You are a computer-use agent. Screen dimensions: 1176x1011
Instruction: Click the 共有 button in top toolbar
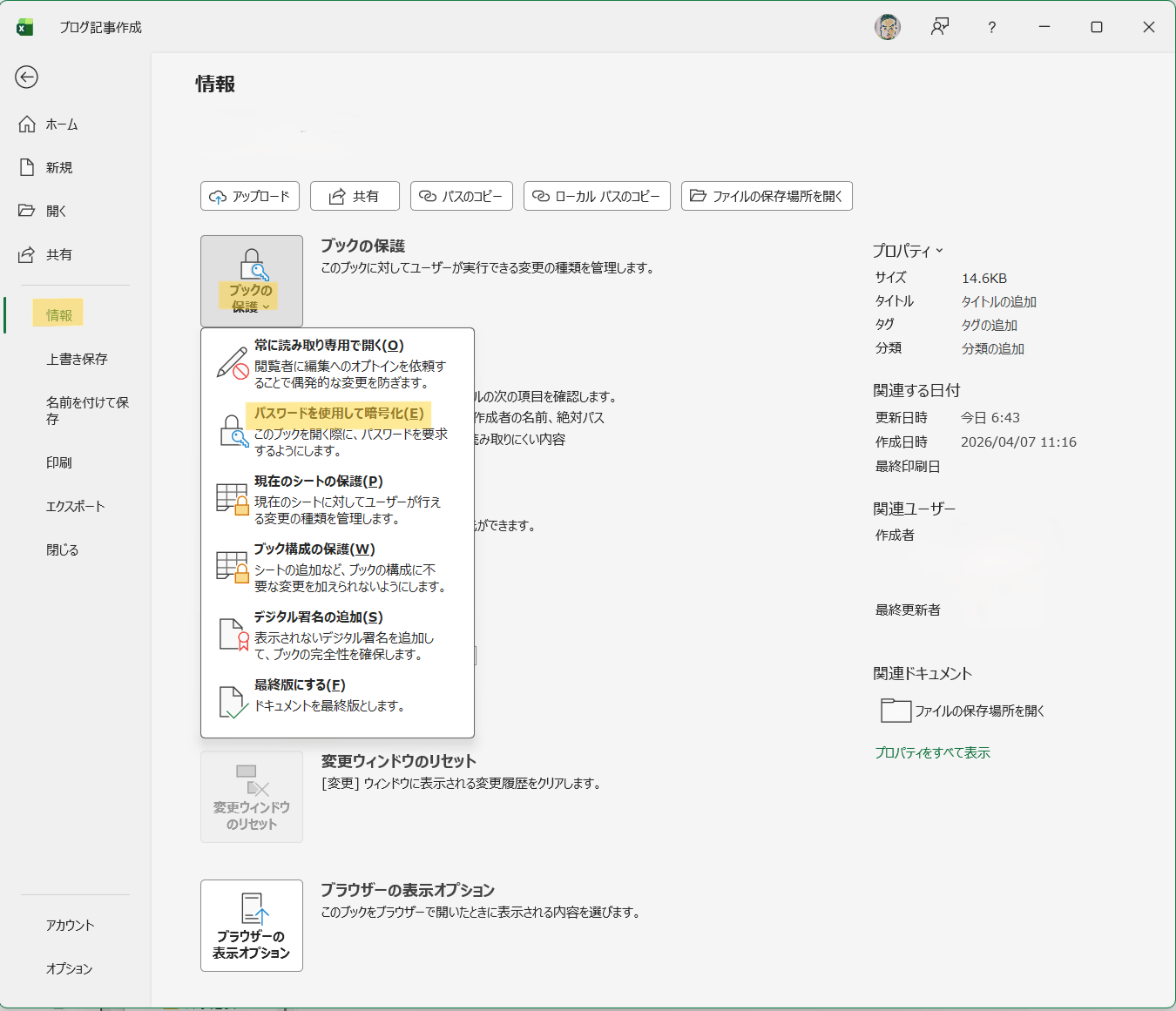[355, 196]
